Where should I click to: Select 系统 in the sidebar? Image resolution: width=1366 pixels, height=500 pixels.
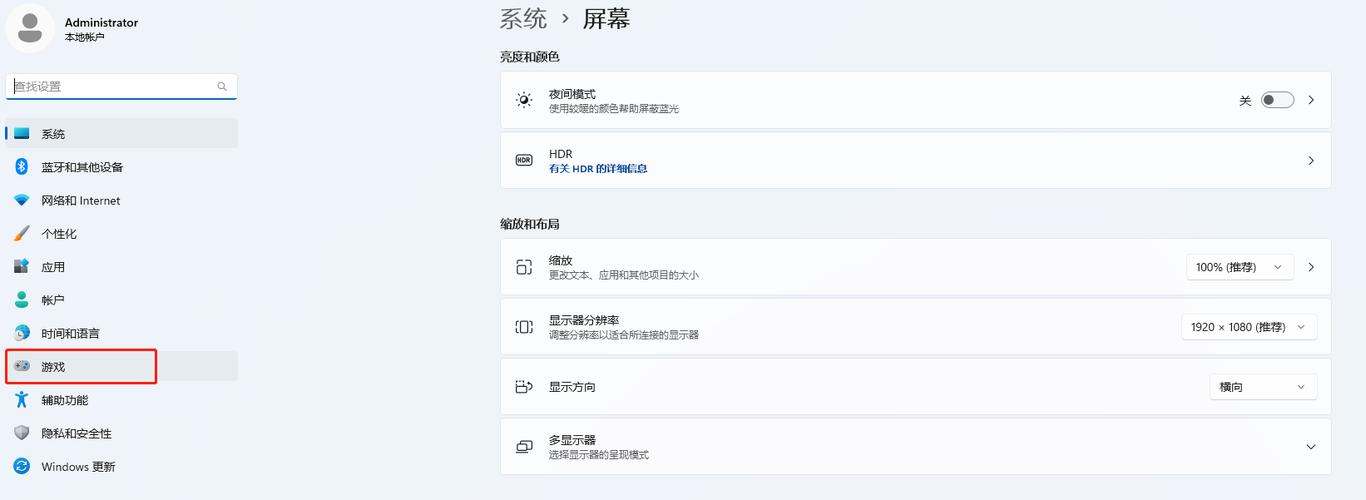(x=122, y=134)
